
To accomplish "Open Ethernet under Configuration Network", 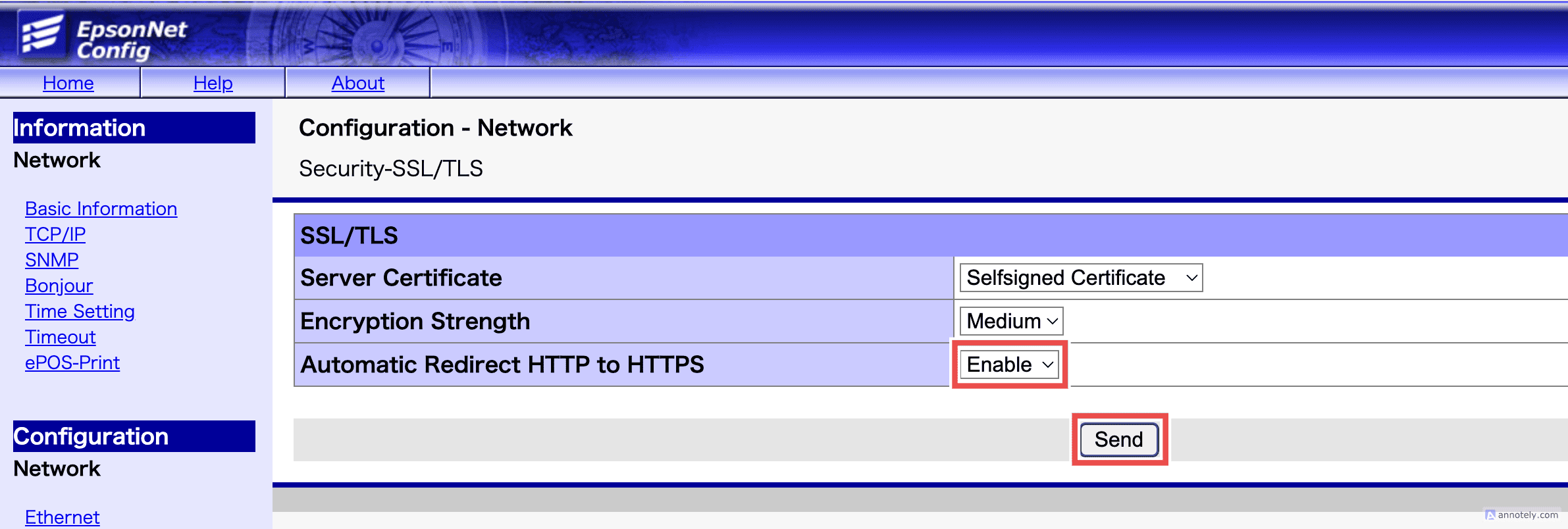I will coord(62,517).
